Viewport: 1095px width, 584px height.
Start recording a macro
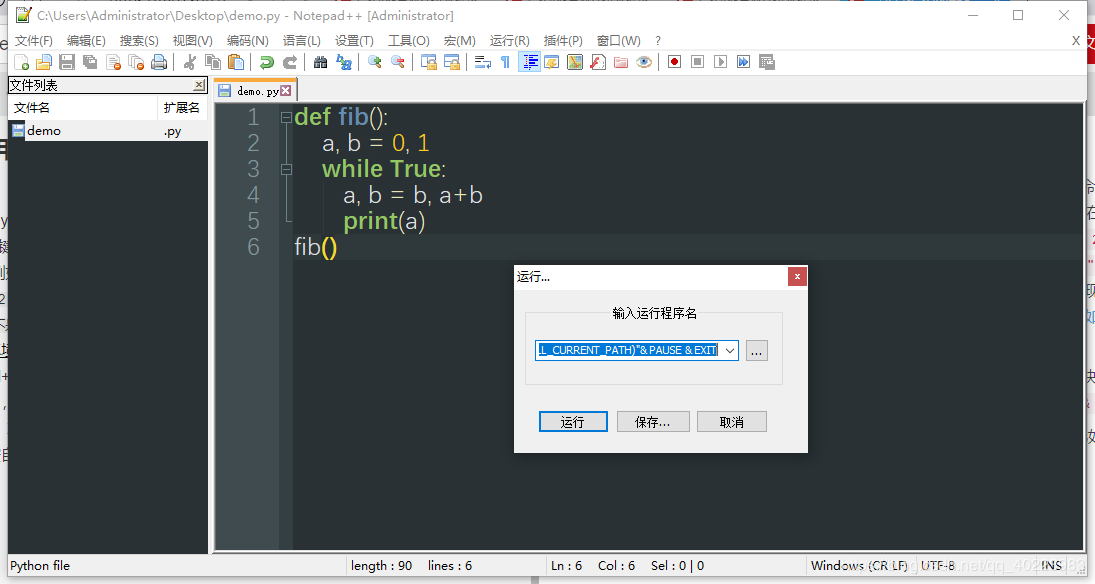tap(674, 62)
